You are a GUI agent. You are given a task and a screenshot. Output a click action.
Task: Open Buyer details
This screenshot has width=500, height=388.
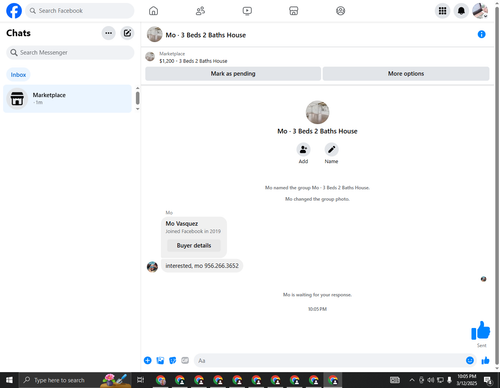194,246
